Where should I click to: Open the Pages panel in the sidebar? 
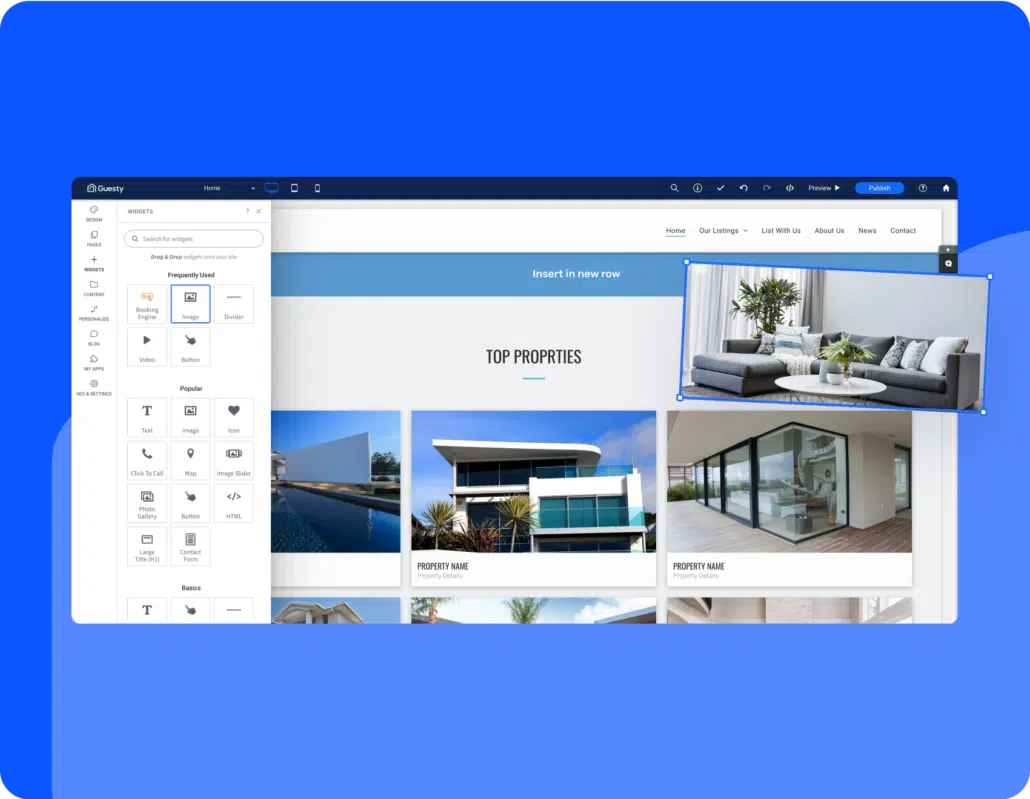94,239
